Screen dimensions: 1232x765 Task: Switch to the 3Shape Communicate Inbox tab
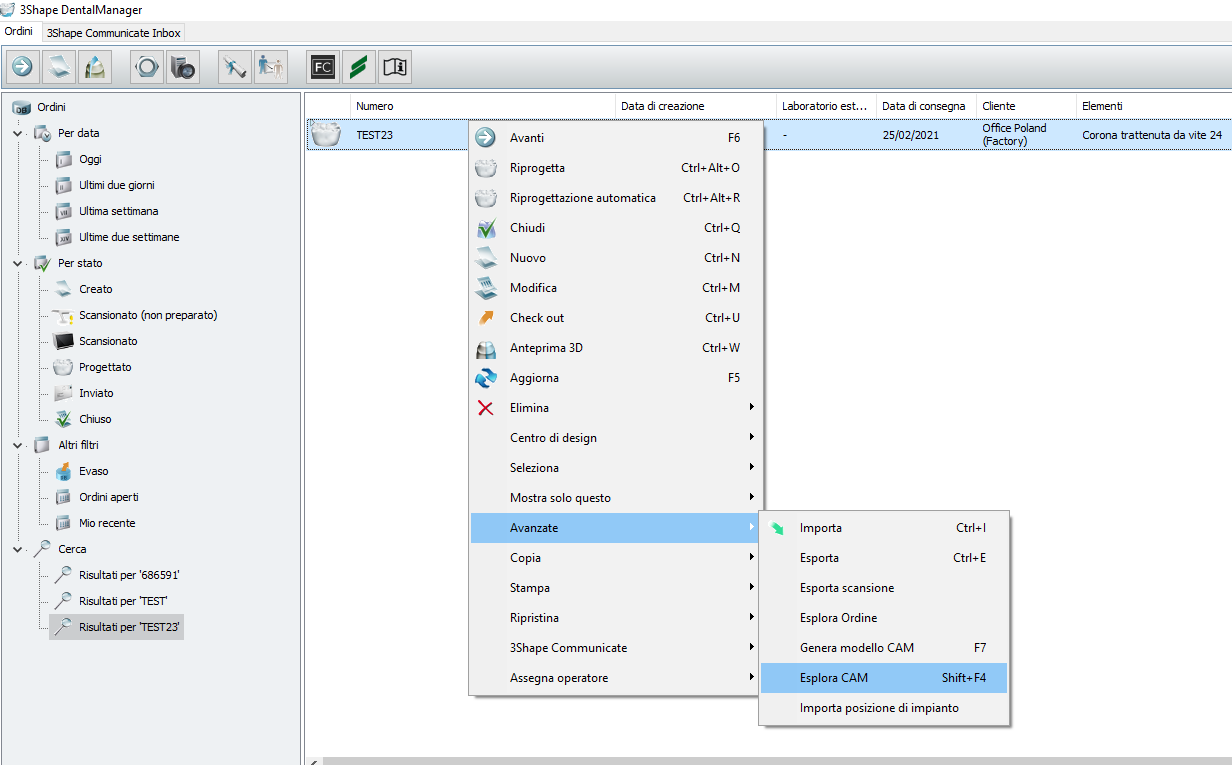(114, 33)
